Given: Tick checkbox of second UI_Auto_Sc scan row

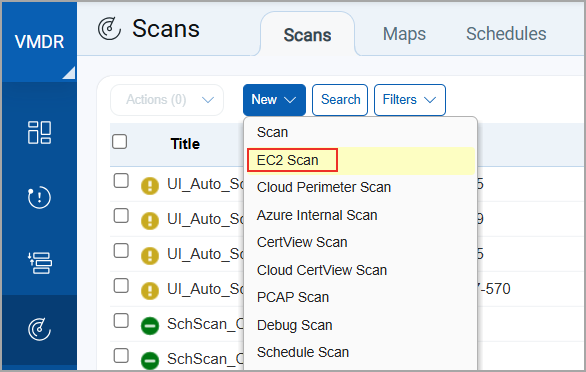Looking at the screenshot, I should point(121,216).
